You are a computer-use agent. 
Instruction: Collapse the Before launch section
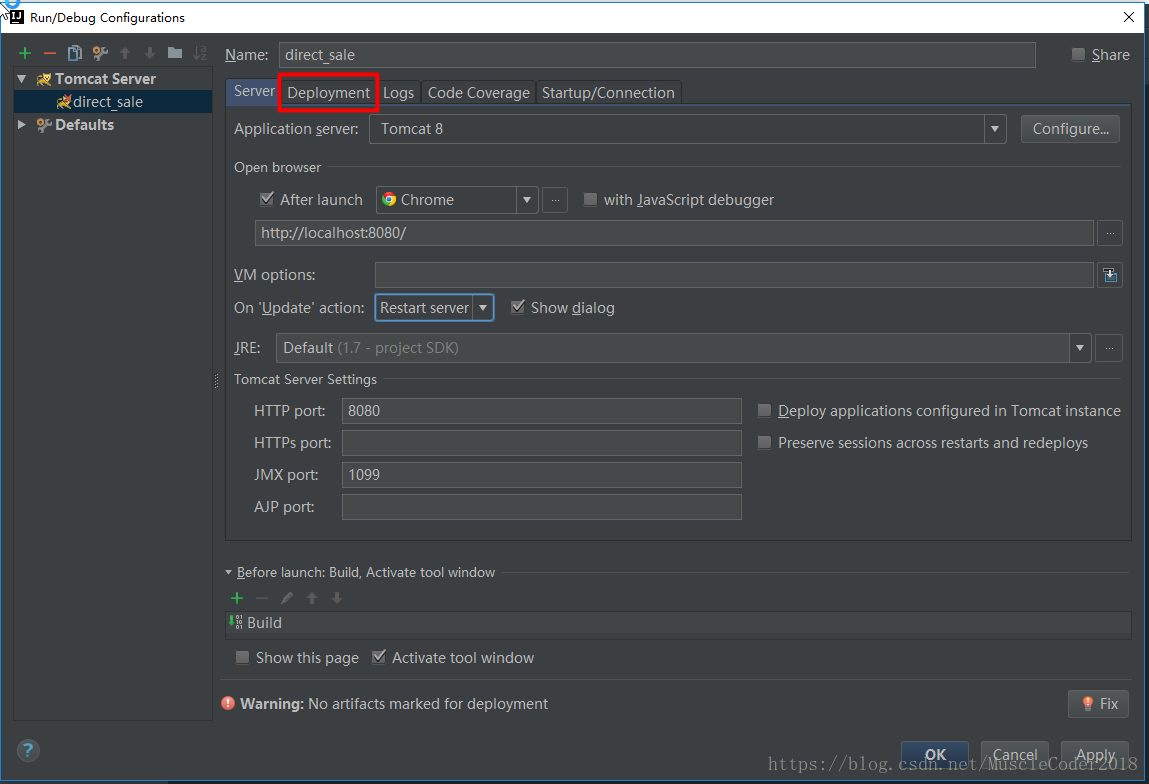[x=229, y=572]
